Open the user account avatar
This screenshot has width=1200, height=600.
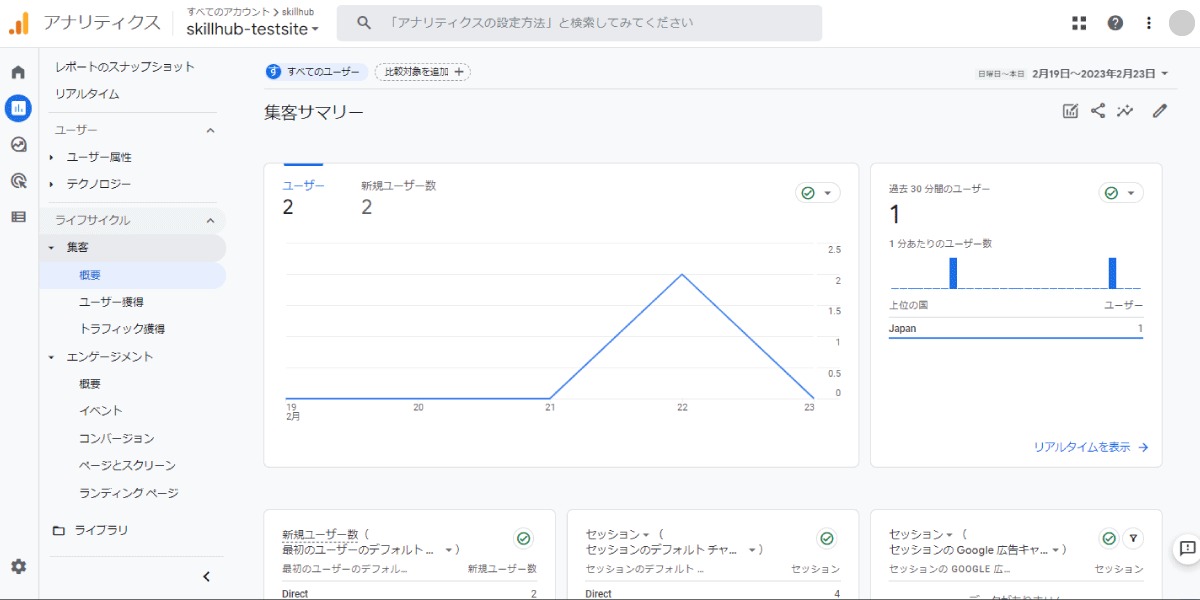click(1182, 22)
